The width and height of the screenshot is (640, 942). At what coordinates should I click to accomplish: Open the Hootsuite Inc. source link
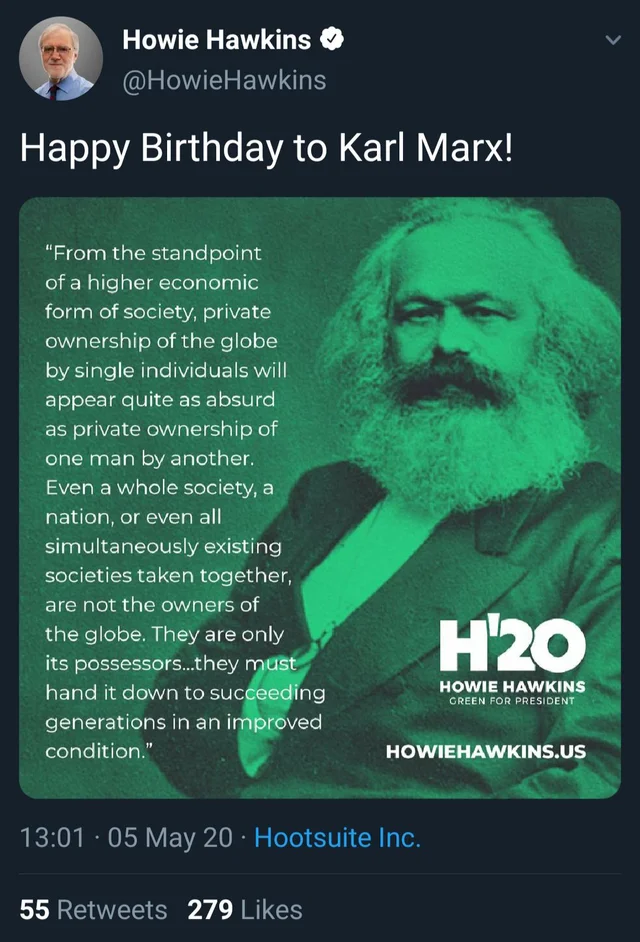[x=337, y=837]
